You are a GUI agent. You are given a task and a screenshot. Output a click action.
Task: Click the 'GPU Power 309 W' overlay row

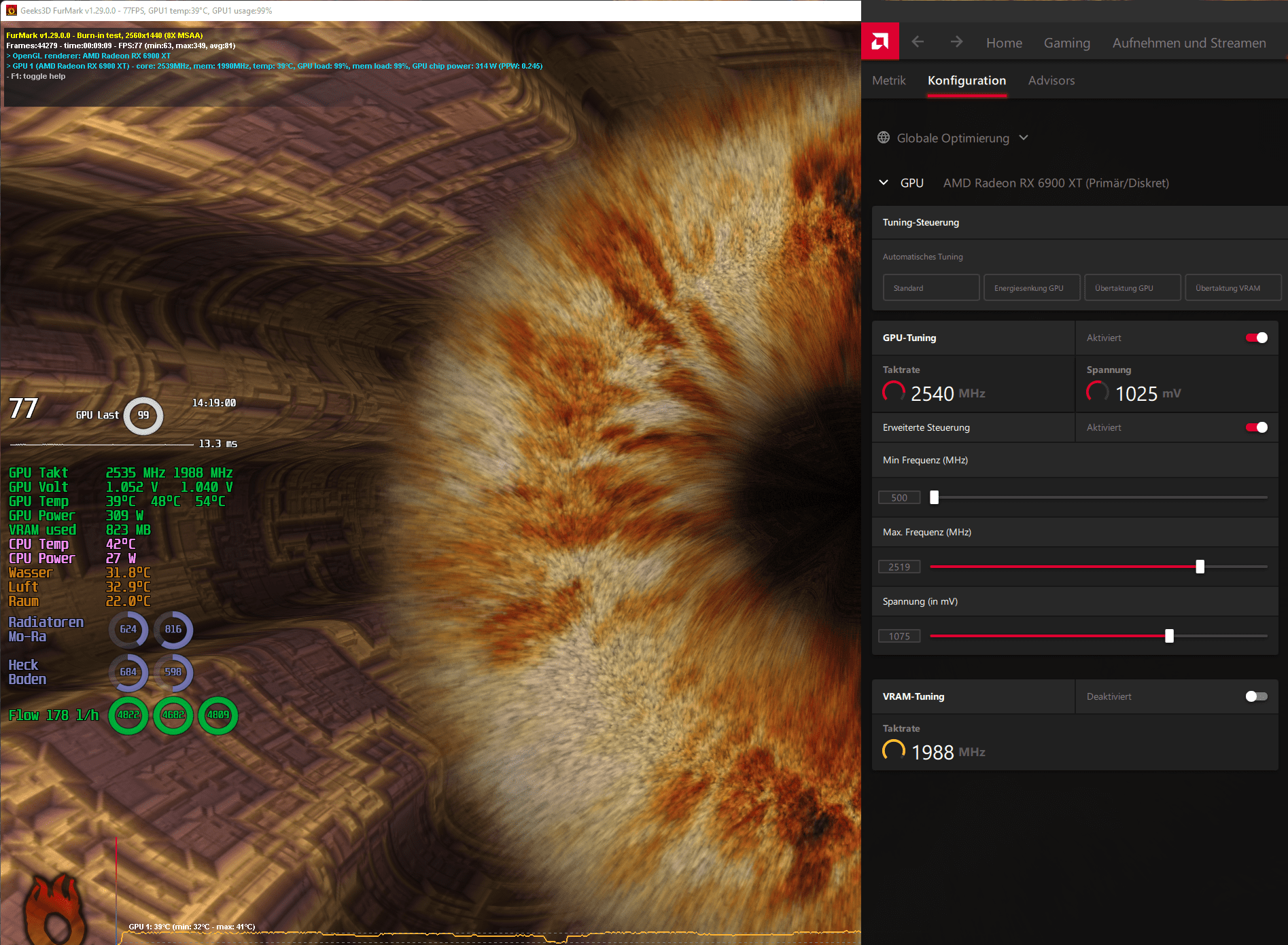[x=76, y=516]
